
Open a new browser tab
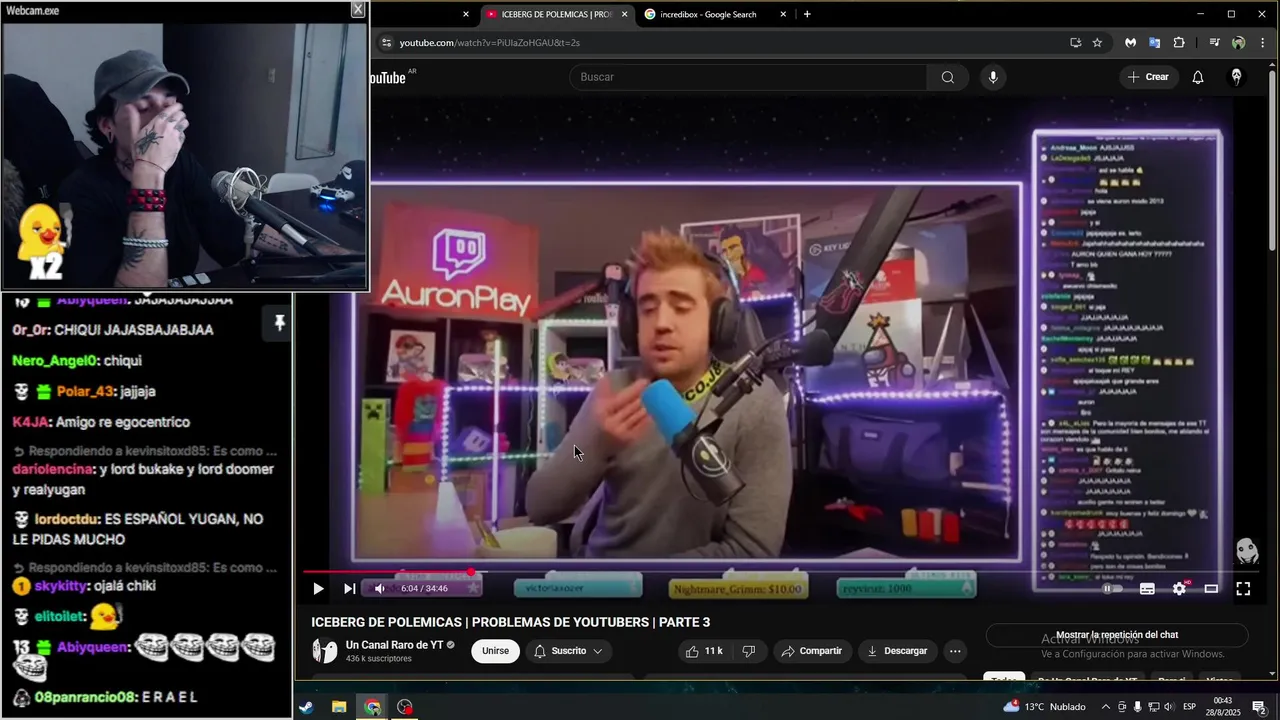coord(807,14)
